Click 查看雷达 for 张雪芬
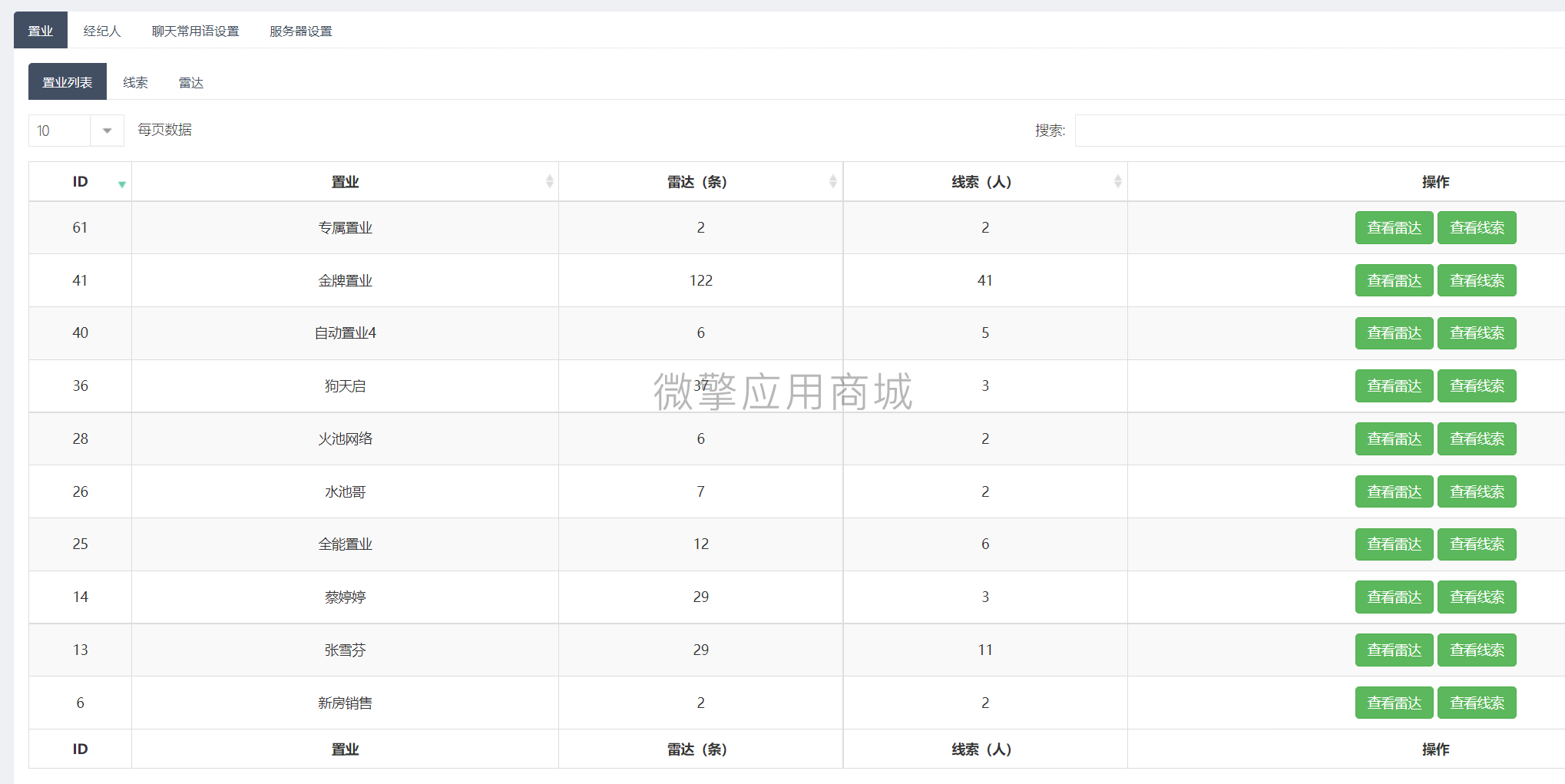Image resolution: width=1565 pixels, height=784 pixels. [x=1394, y=650]
